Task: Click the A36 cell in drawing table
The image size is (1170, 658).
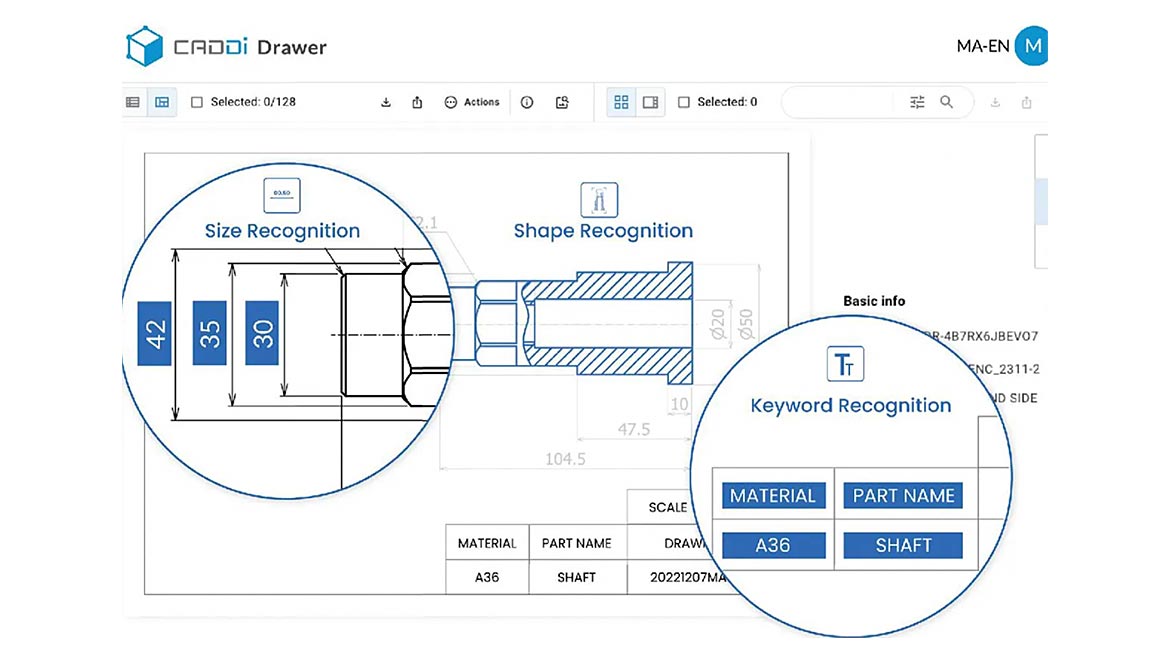Action: [x=487, y=577]
